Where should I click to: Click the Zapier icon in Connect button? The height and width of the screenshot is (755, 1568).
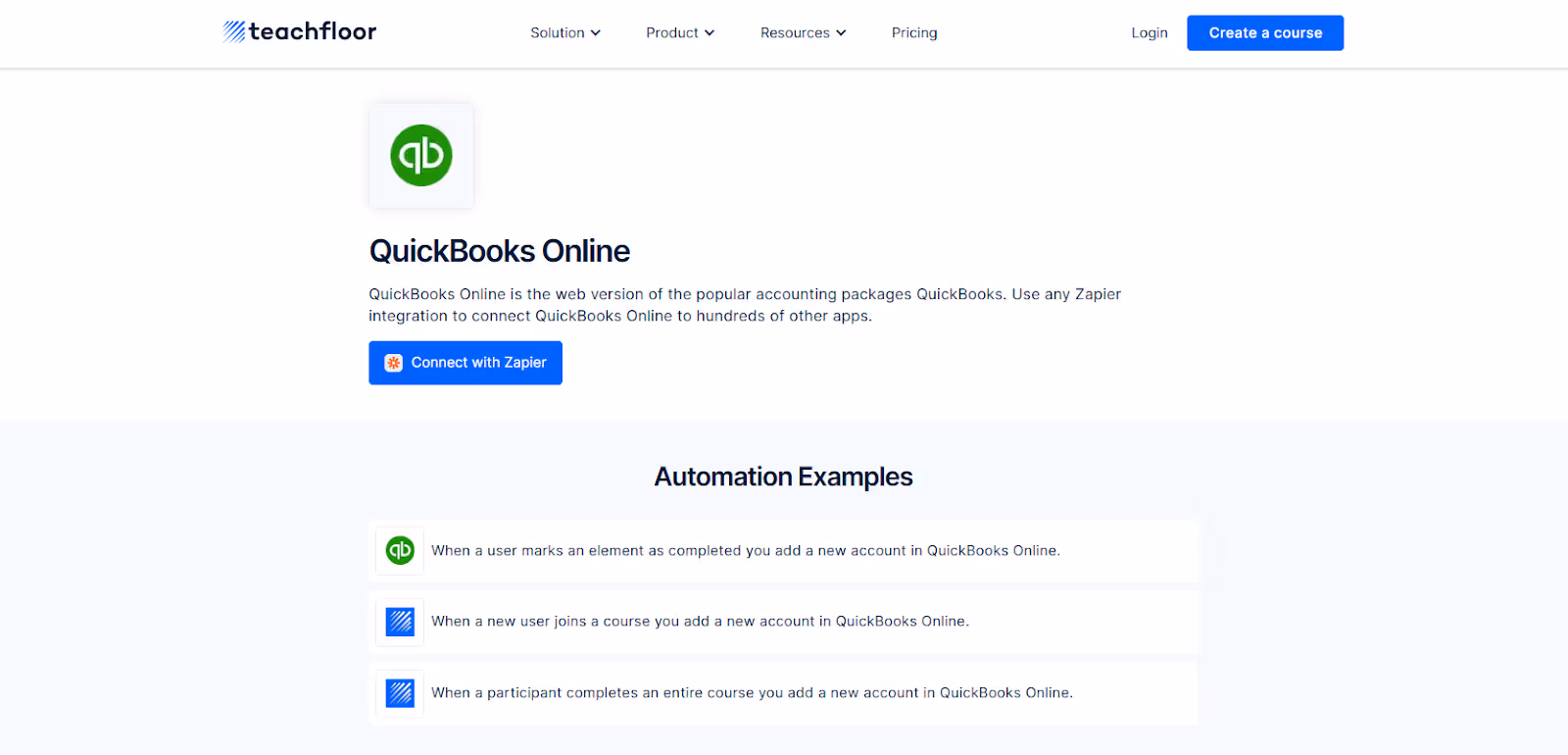pyautogui.click(x=394, y=363)
